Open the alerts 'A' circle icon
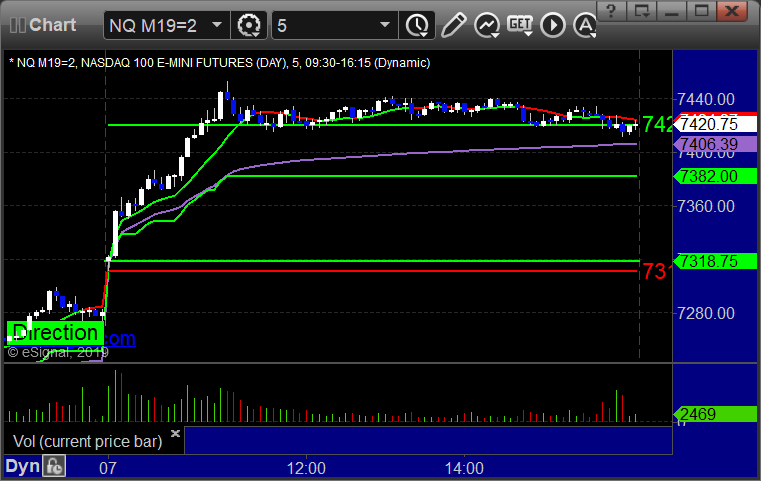This screenshot has width=761, height=481. [585, 25]
